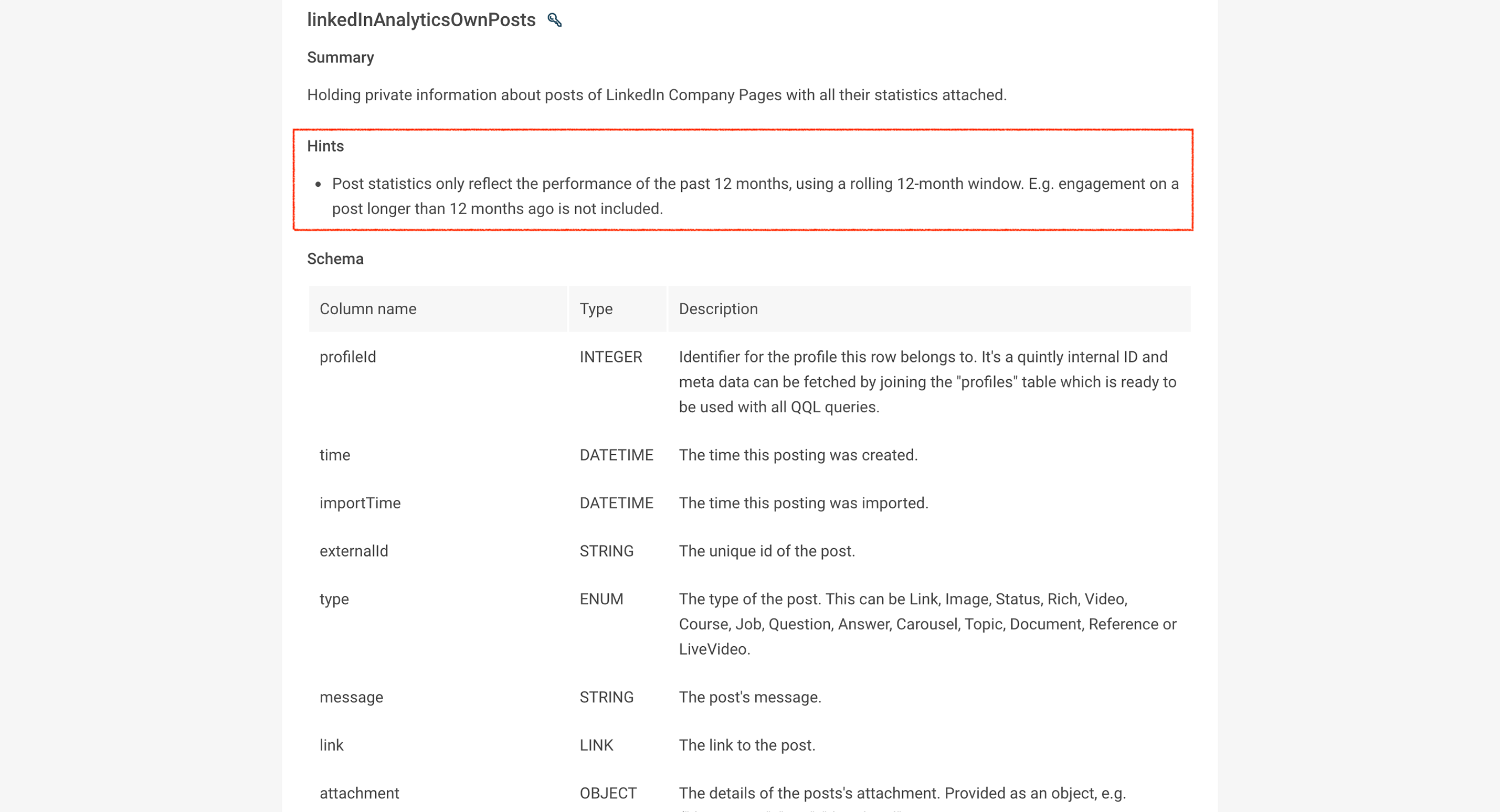Click 'The time this posting was created.' description
The width and height of the screenshot is (1500, 812).
pyautogui.click(x=798, y=455)
